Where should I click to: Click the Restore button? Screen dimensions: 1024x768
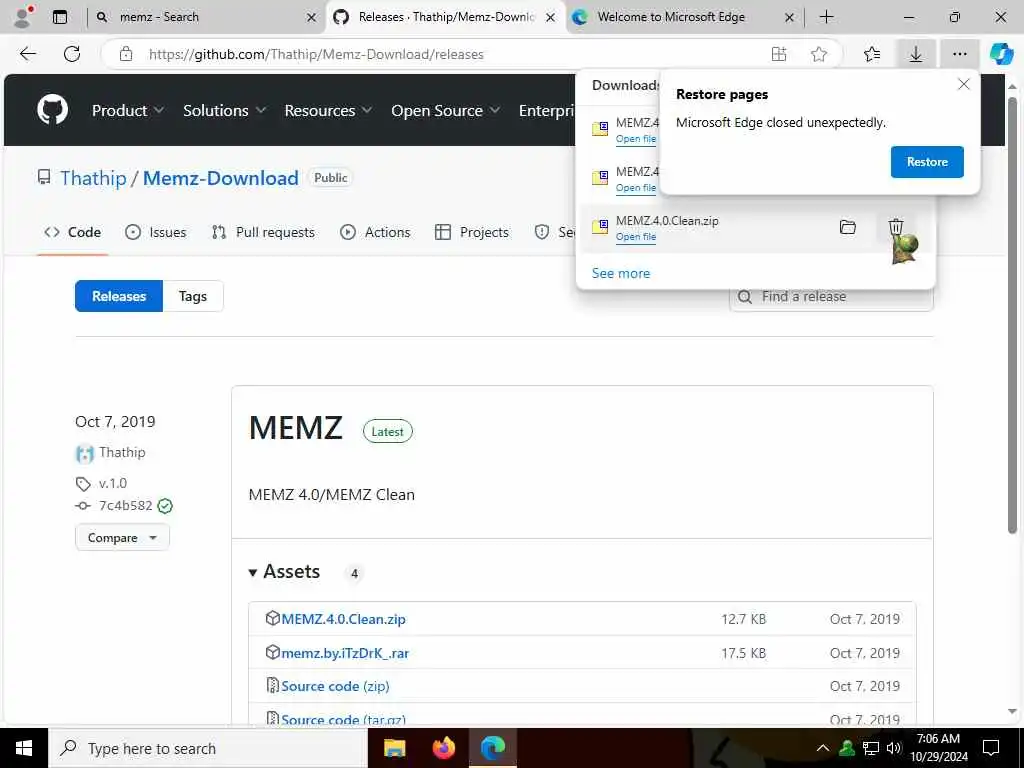point(927,162)
